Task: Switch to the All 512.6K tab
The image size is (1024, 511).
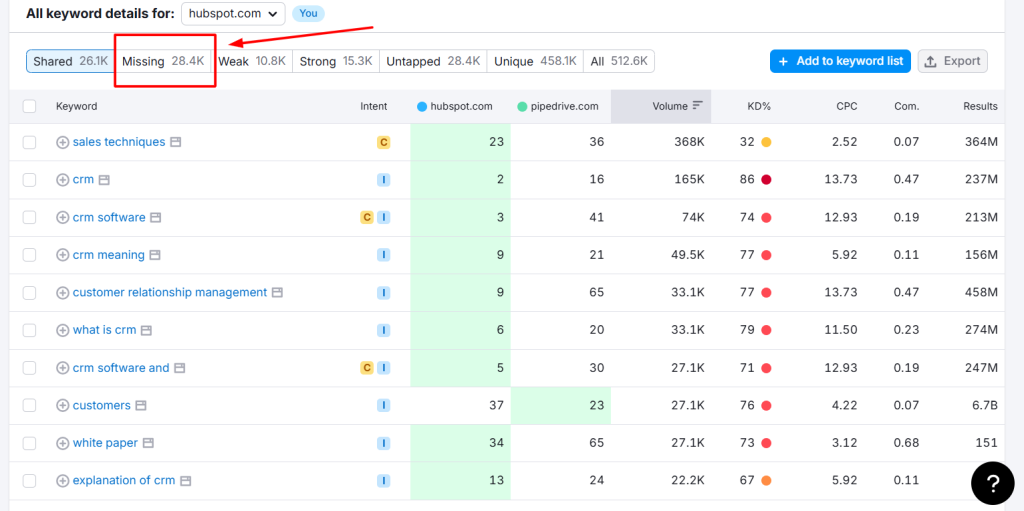Action: tap(619, 61)
